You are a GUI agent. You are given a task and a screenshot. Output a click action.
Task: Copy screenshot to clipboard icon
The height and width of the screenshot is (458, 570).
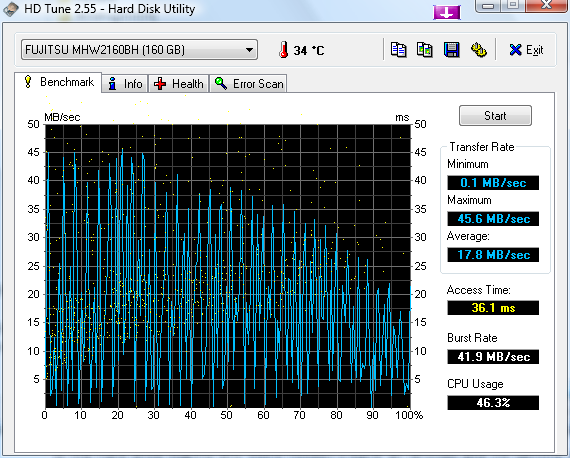425,50
